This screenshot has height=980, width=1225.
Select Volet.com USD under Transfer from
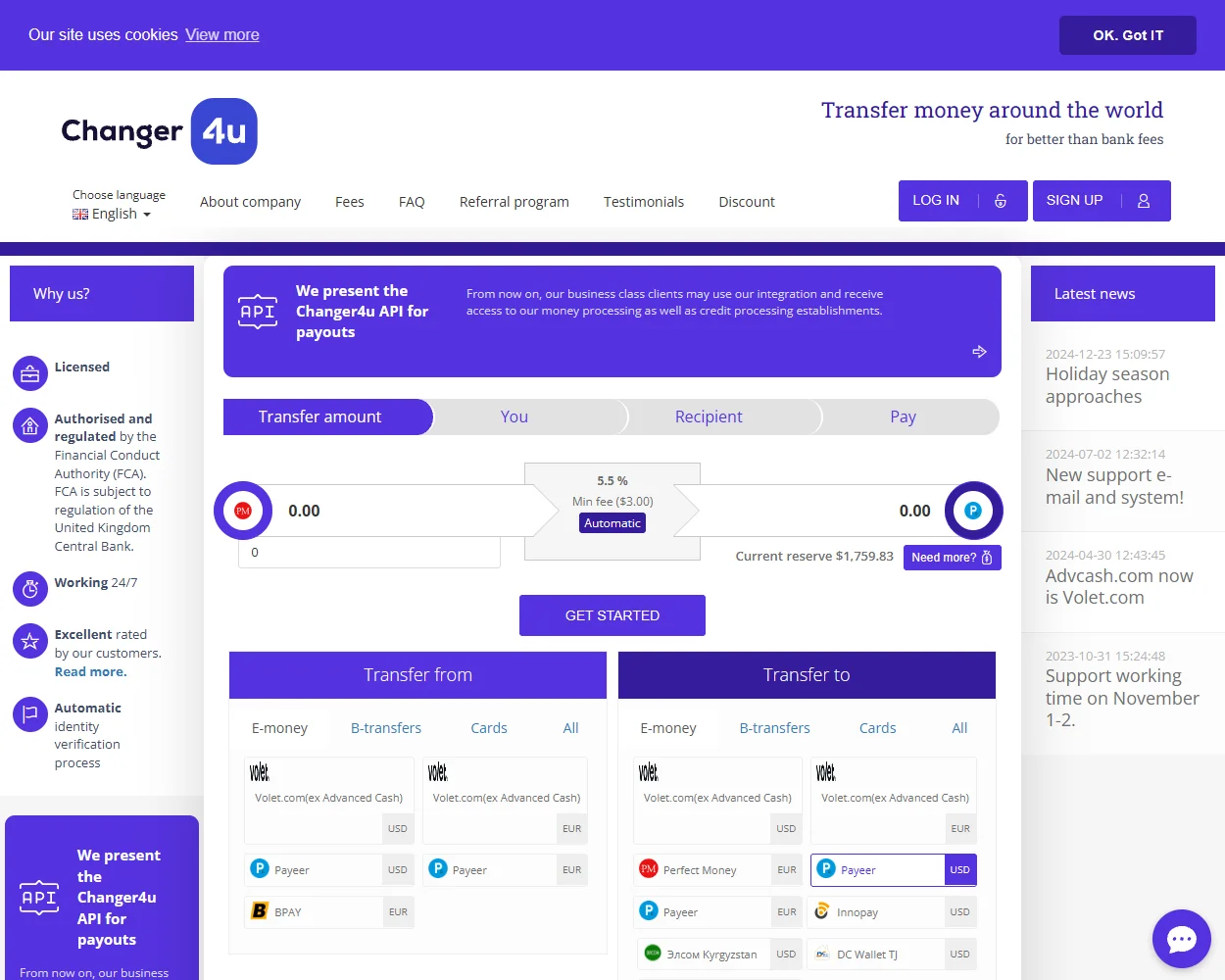(x=328, y=801)
